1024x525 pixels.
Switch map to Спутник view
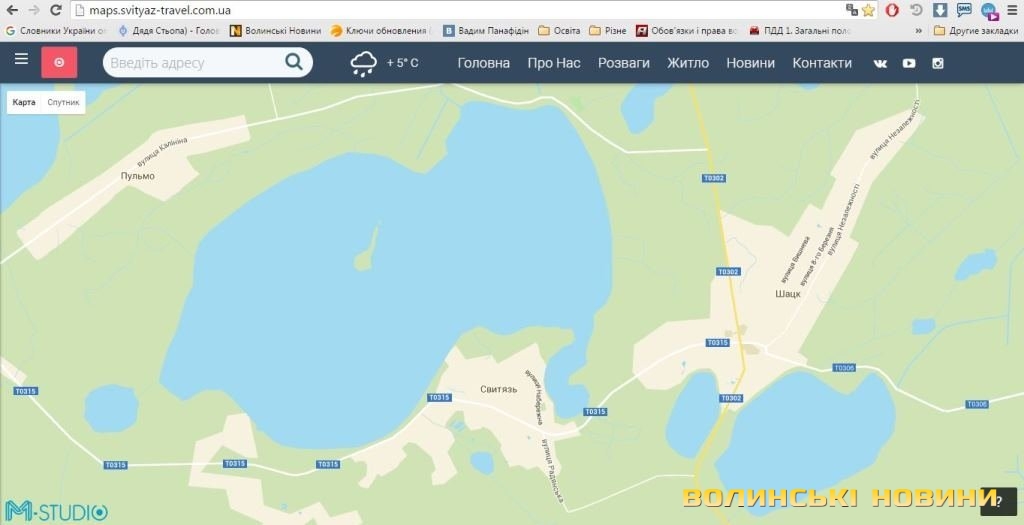(64, 102)
